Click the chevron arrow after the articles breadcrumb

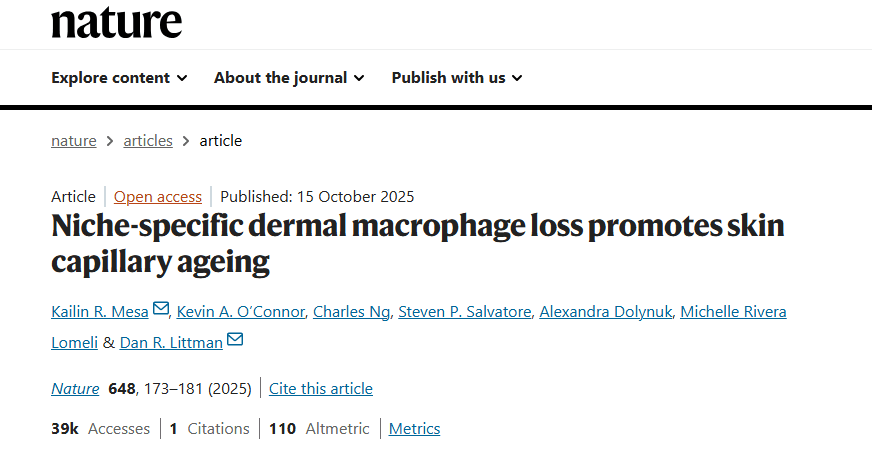186,141
